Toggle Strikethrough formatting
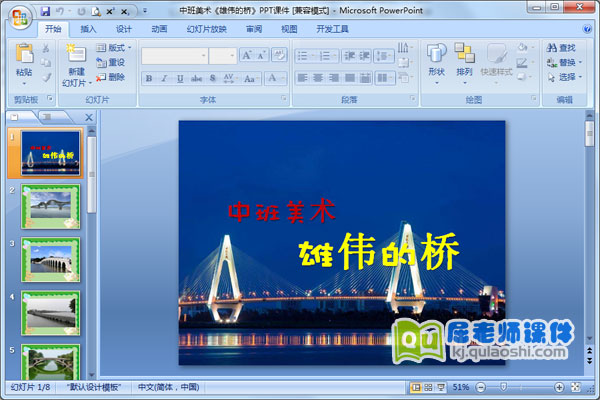600x400 pixels. (x=196, y=78)
